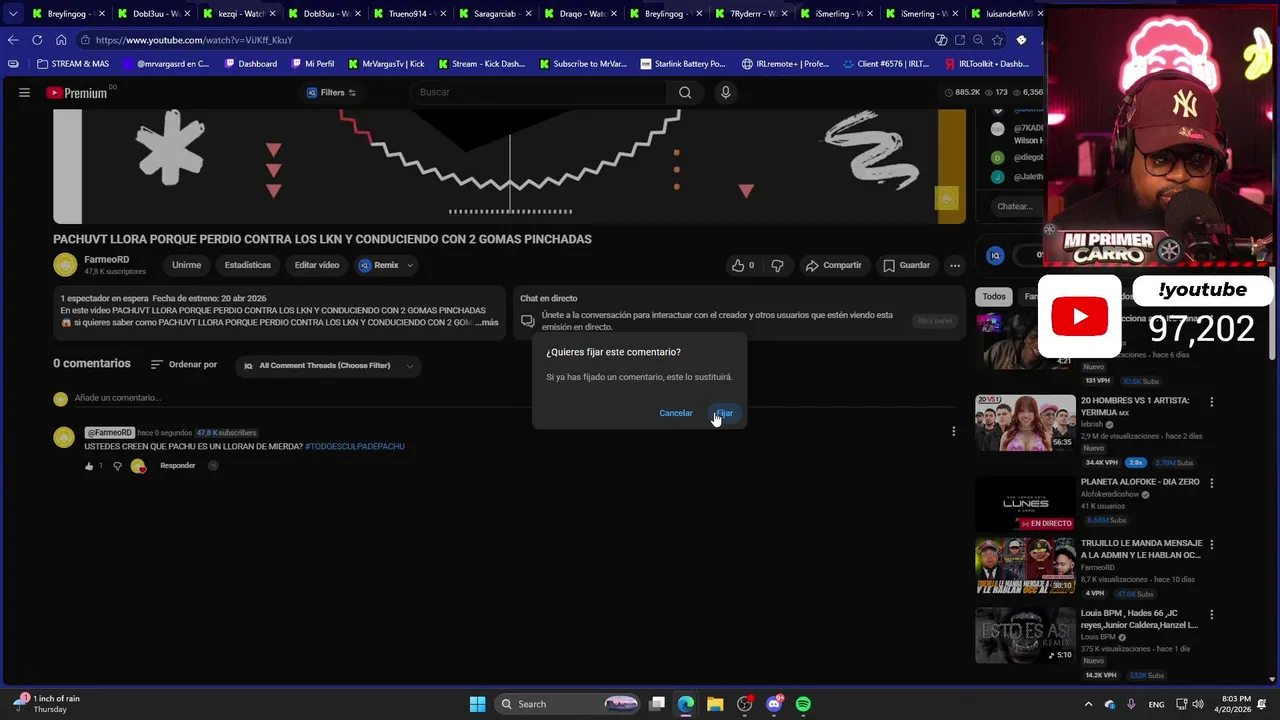The height and width of the screenshot is (720, 1280).
Task: Bookmark page with the star icon
Action: (997, 40)
